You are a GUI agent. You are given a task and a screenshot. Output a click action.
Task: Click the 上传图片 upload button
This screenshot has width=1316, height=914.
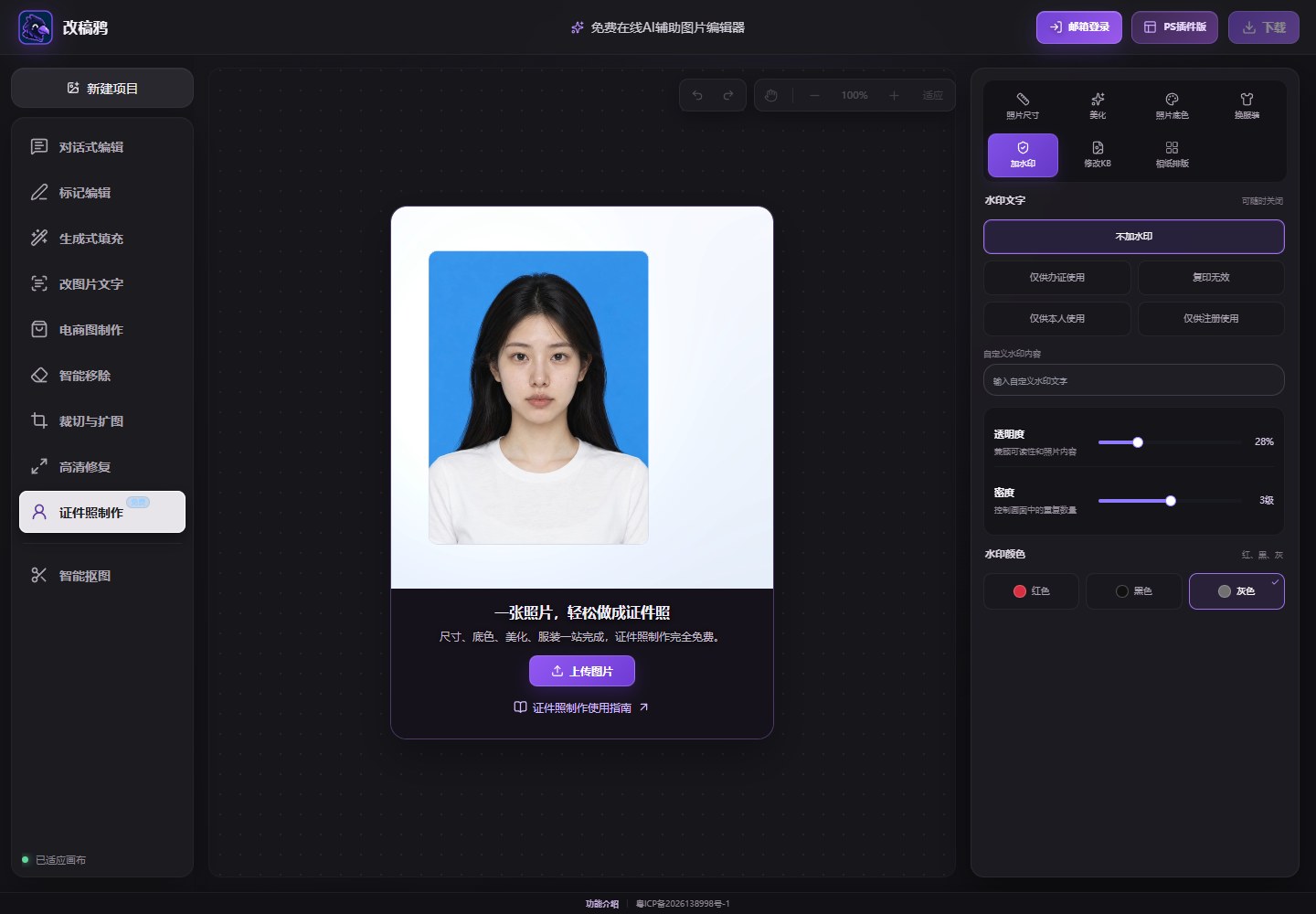(x=582, y=671)
